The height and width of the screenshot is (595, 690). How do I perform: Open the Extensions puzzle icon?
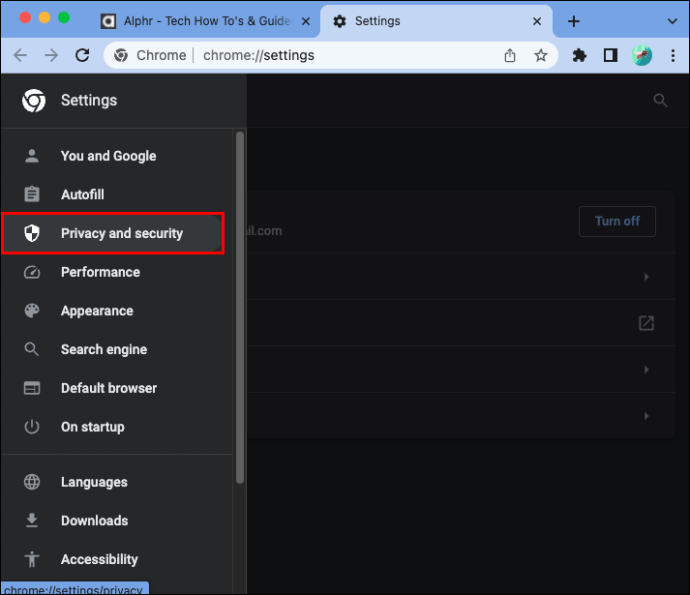579,55
